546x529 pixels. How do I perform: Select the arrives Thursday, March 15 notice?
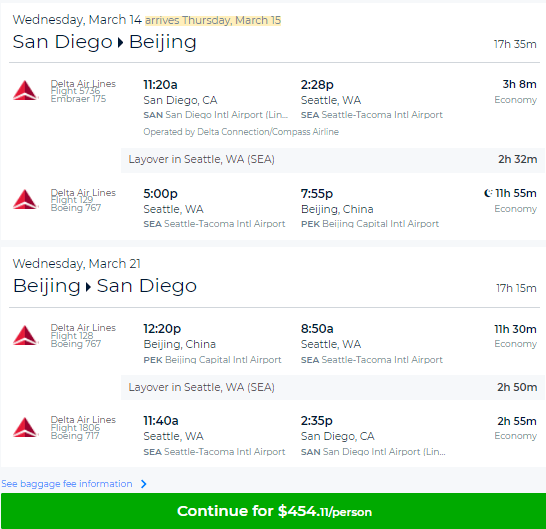click(x=213, y=20)
